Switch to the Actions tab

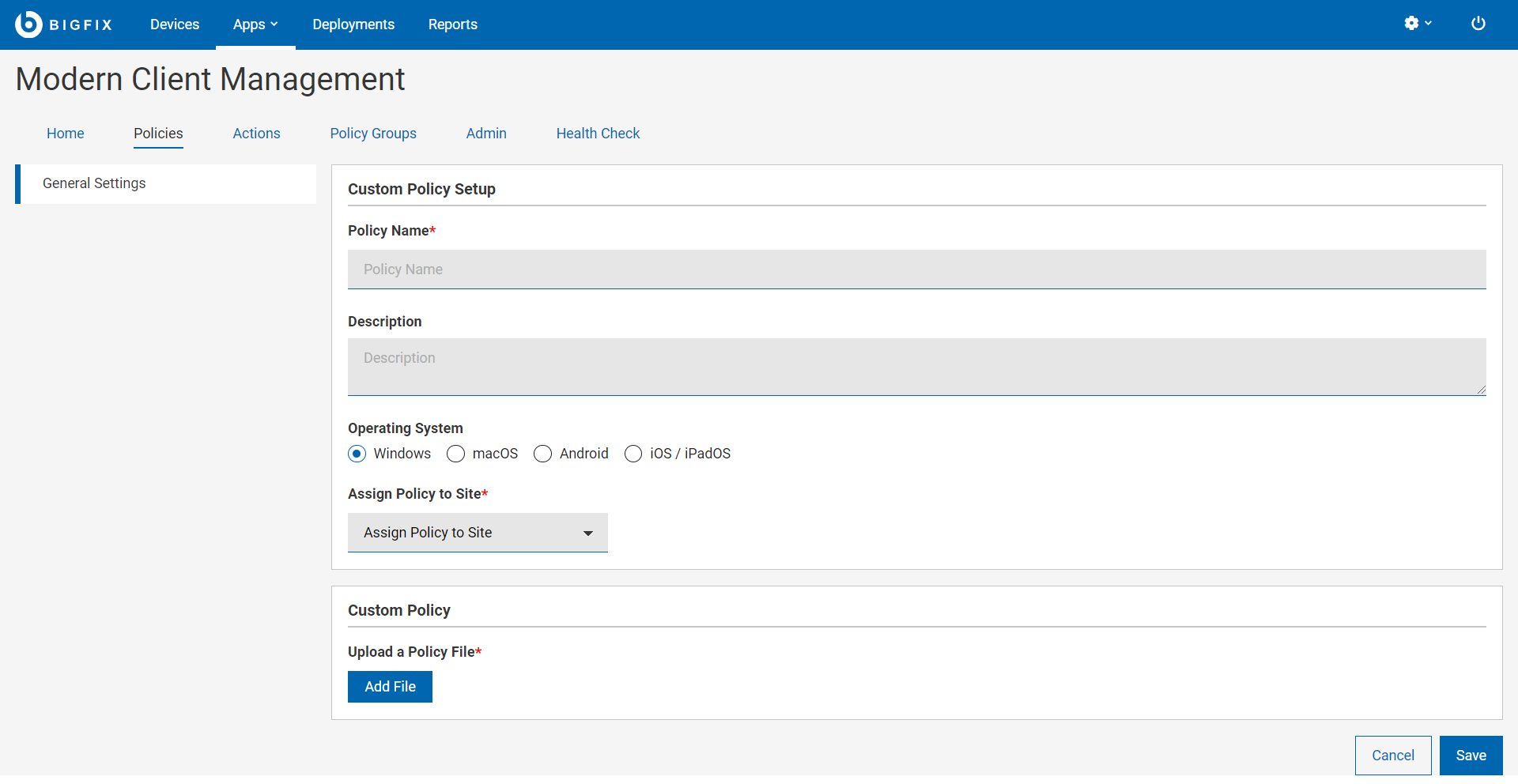pyautogui.click(x=256, y=134)
